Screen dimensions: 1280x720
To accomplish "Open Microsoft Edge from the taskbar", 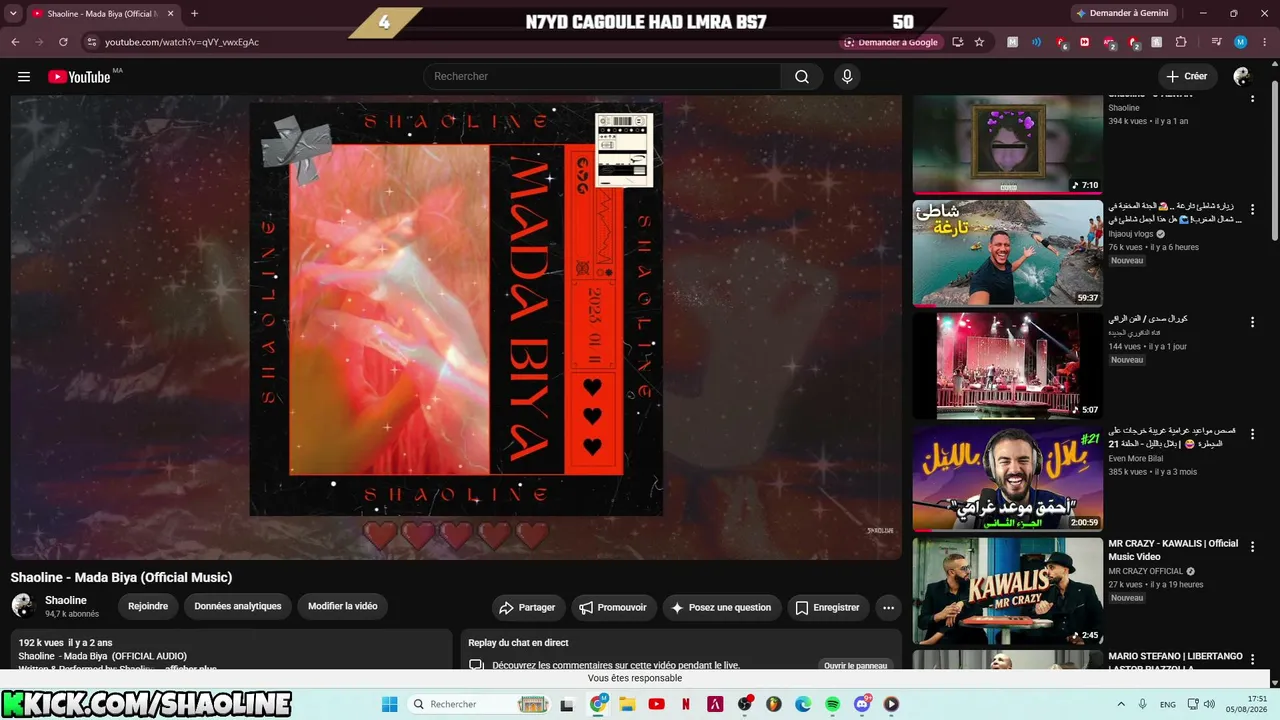I will (803, 704).
